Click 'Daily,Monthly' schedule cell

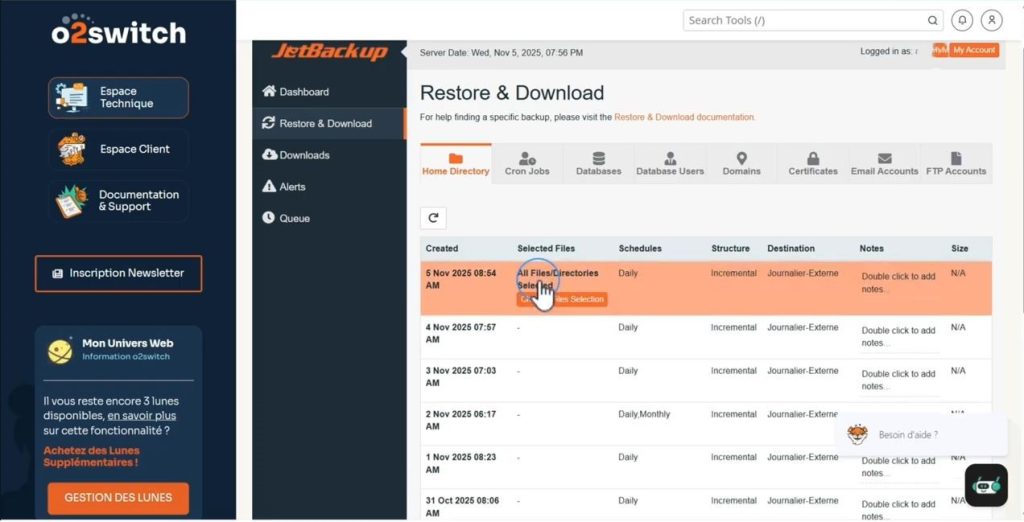644,414
